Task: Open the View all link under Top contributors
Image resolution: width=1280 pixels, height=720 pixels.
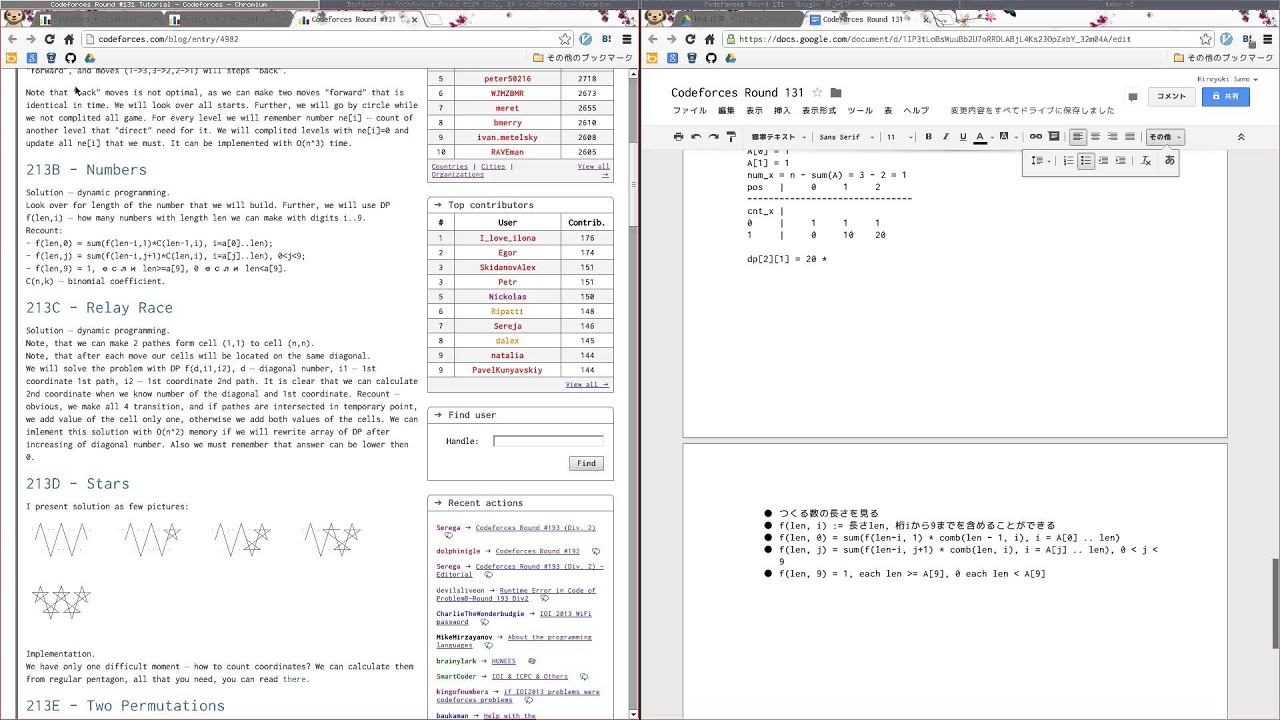Action: pos(587,385)
